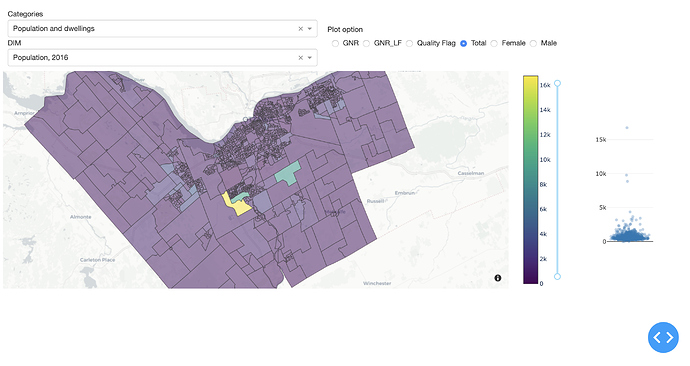Click the yellow highlighted map region
Screen dimensions: 690x366
click(235, 206)
